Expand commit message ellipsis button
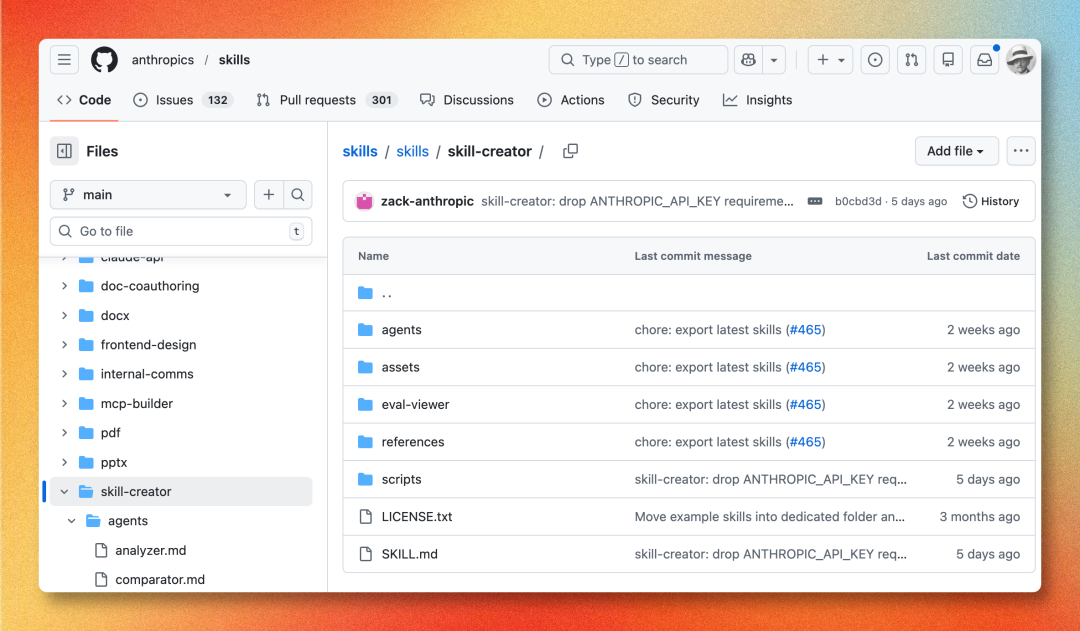The height and width of the screenshot is (631, 1080). pos(815,201)
